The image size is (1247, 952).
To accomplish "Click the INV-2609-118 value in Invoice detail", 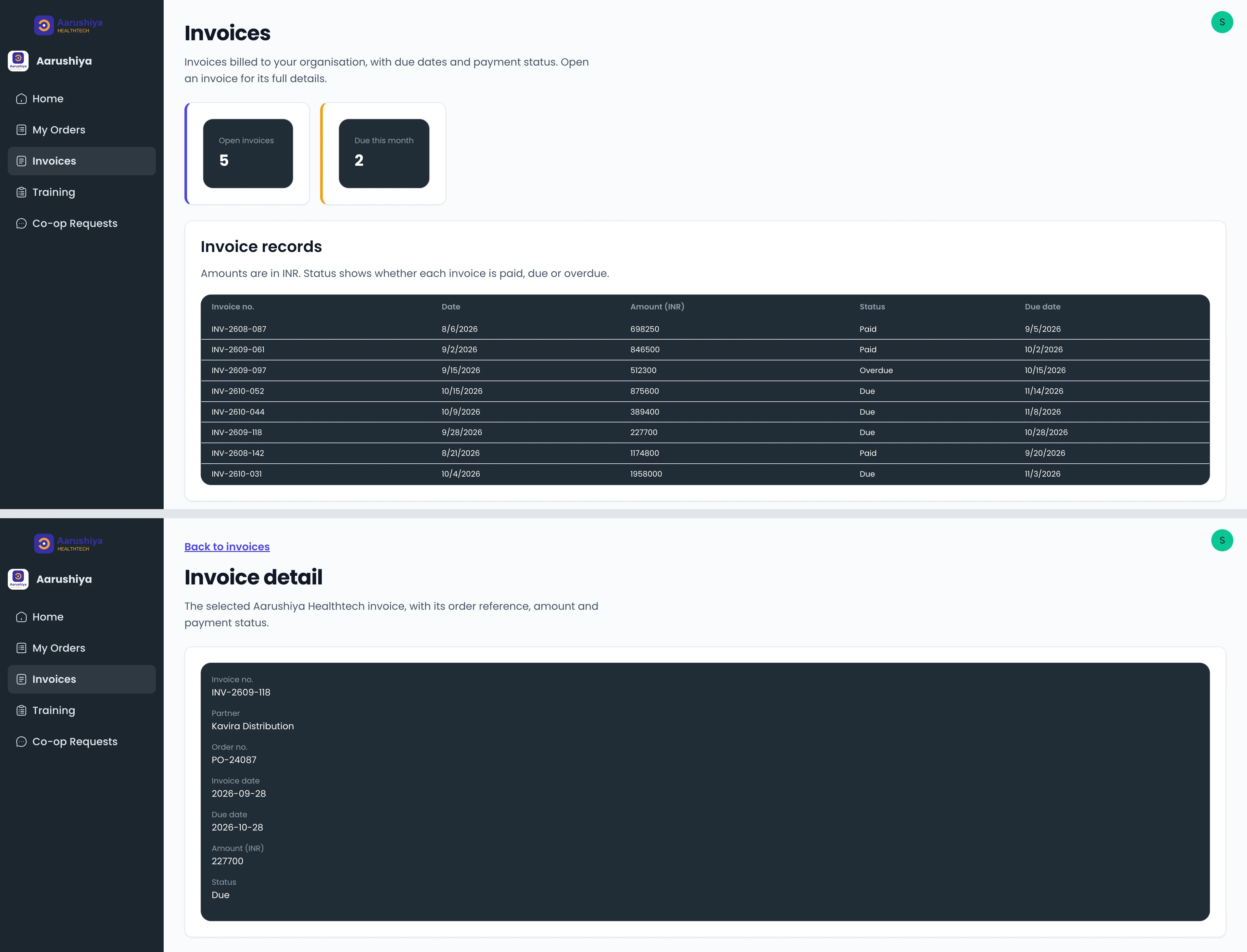I will tap(241, 693).
